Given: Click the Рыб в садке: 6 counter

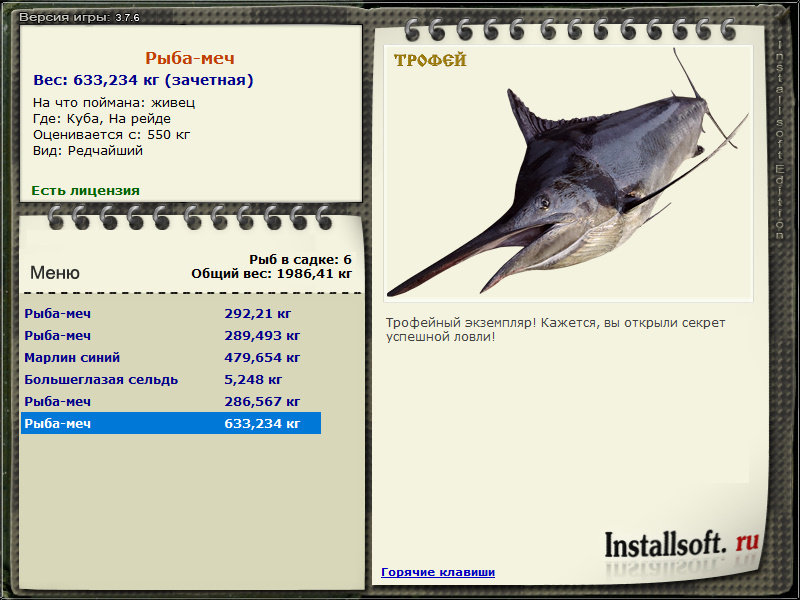Looking at the screenshot, I should point(301,259).
